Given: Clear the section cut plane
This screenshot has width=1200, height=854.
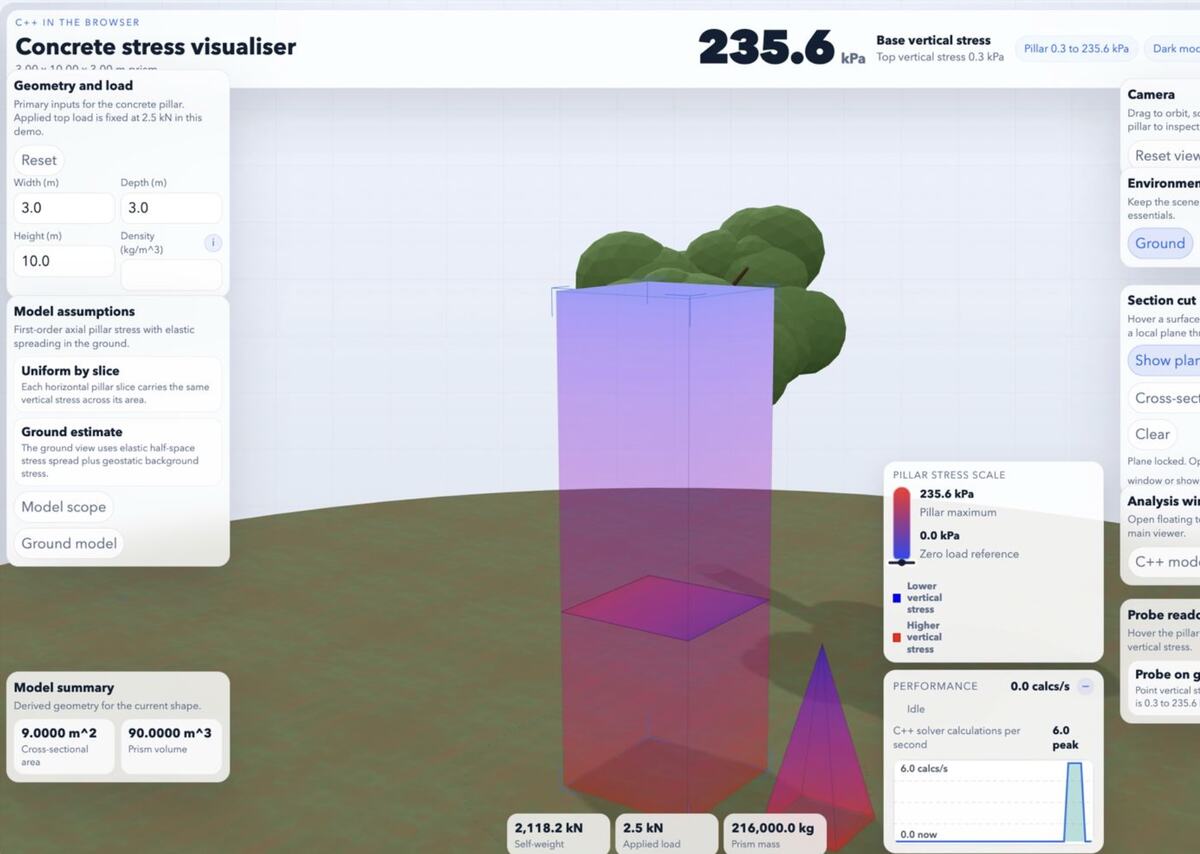Looking at the screenshot, I should [x=1152, y=434].
